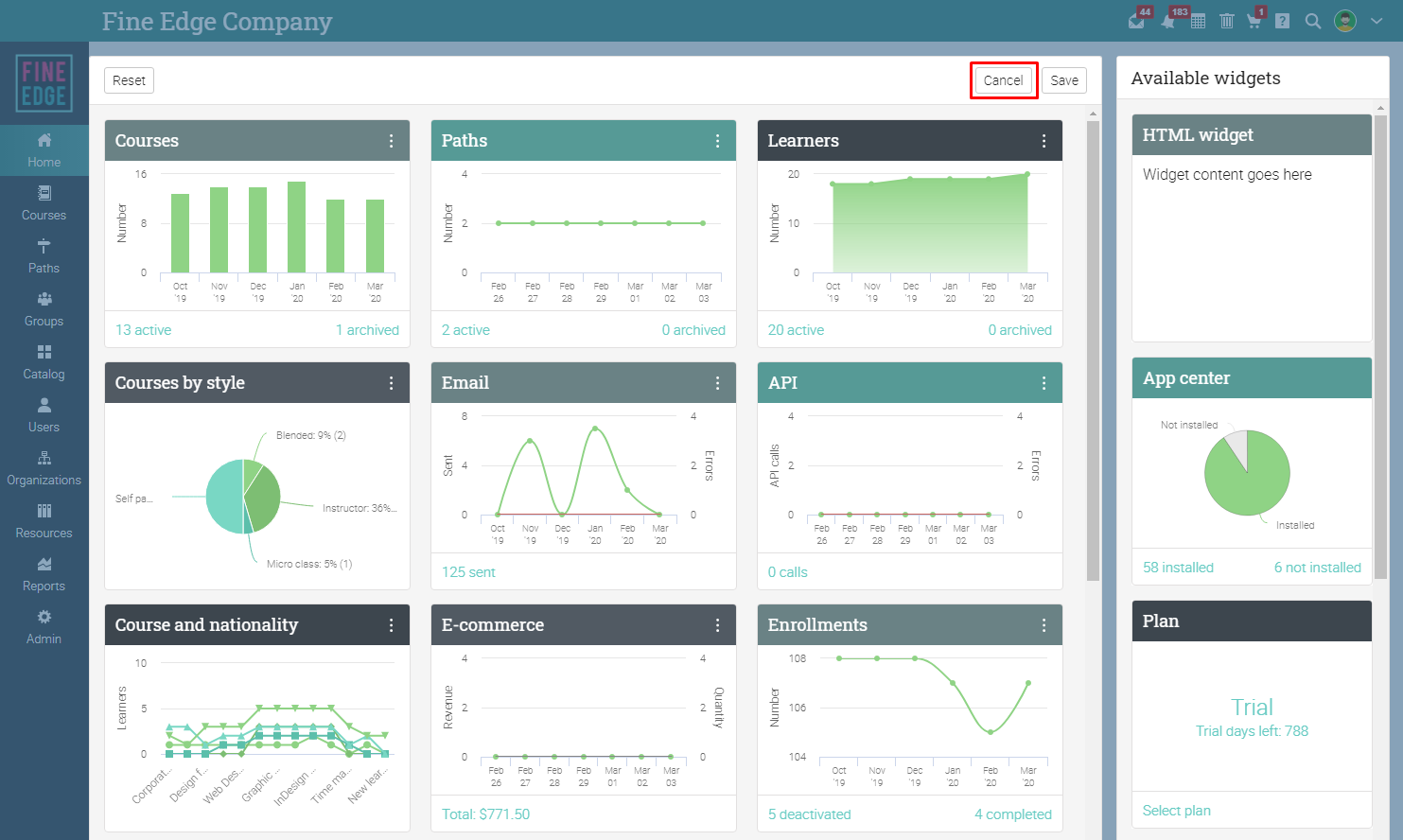The image size is (1403, 840).
Task: Open Courses in the left sidebar
Action: tap(44, 203)
